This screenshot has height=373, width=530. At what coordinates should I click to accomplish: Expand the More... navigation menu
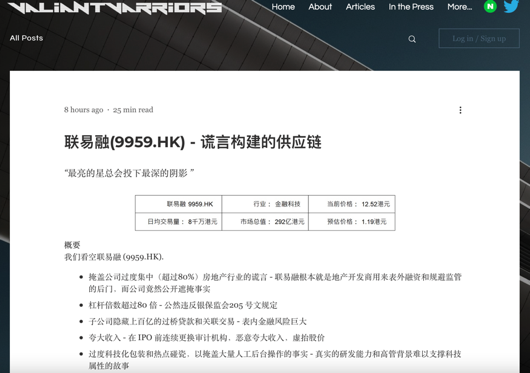click(459, 7)
